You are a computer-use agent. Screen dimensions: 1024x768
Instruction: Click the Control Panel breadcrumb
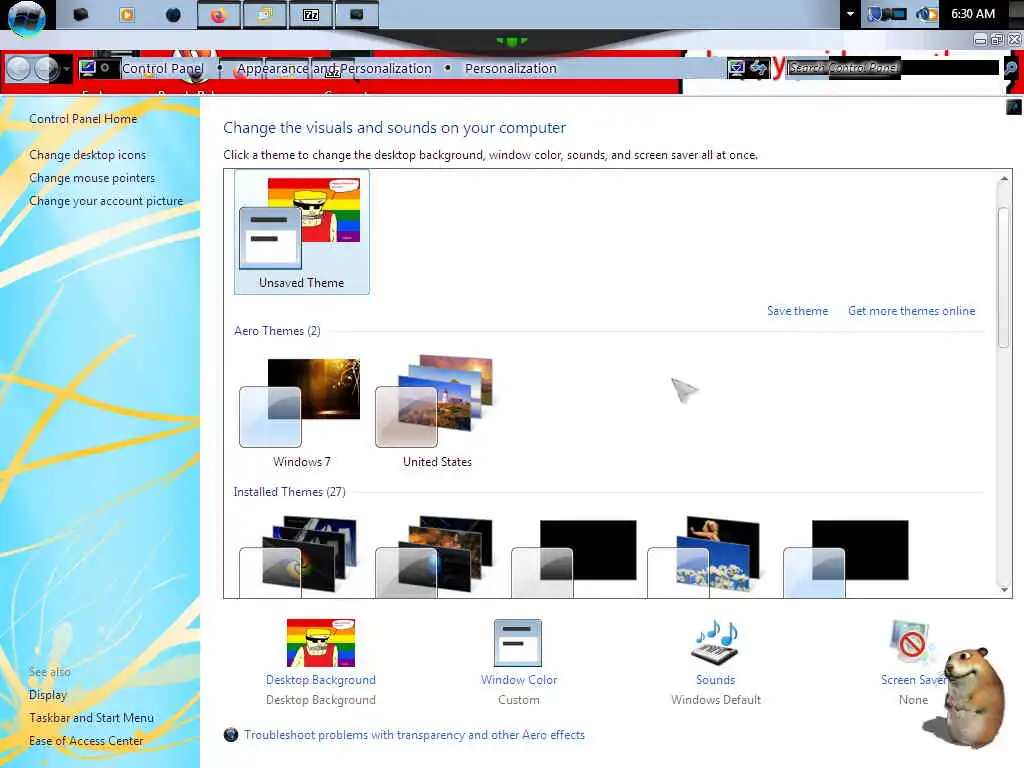(163, 69)
